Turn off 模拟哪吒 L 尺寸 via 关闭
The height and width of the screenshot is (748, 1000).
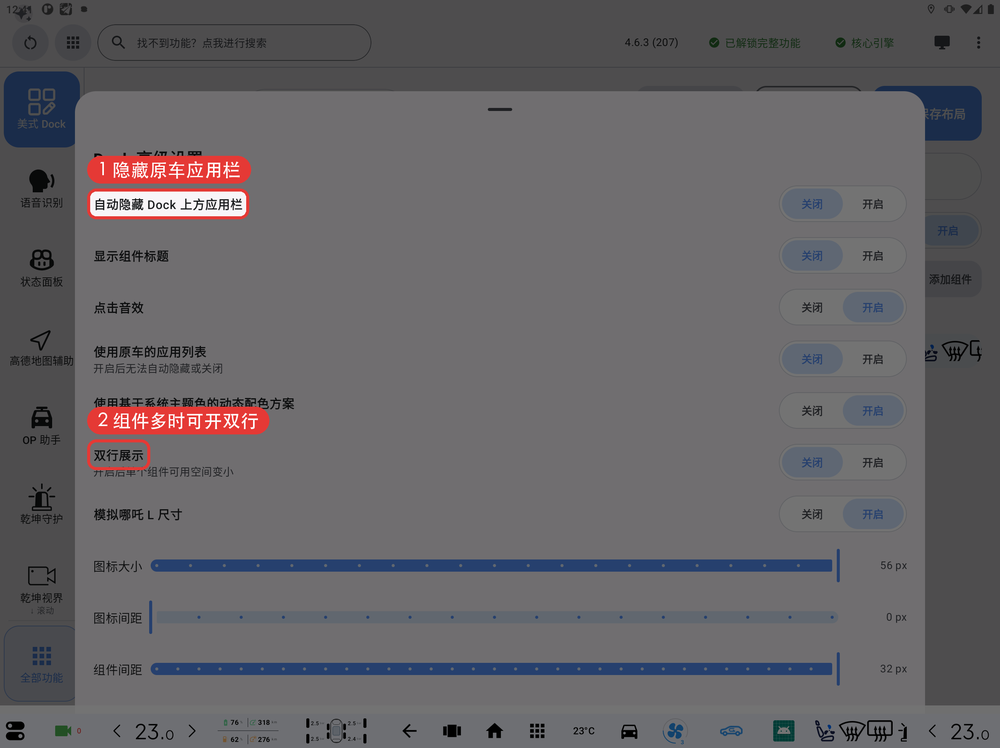coord(812,514)
